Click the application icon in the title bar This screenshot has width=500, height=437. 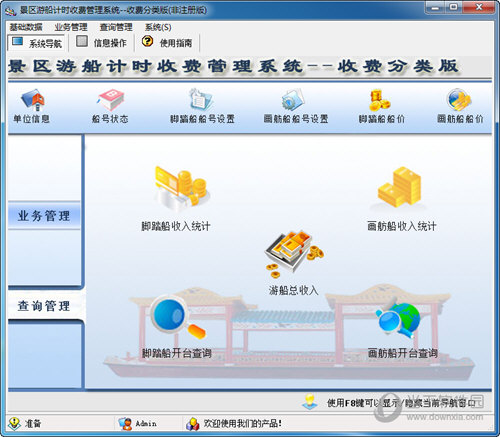tap(11, 11)
